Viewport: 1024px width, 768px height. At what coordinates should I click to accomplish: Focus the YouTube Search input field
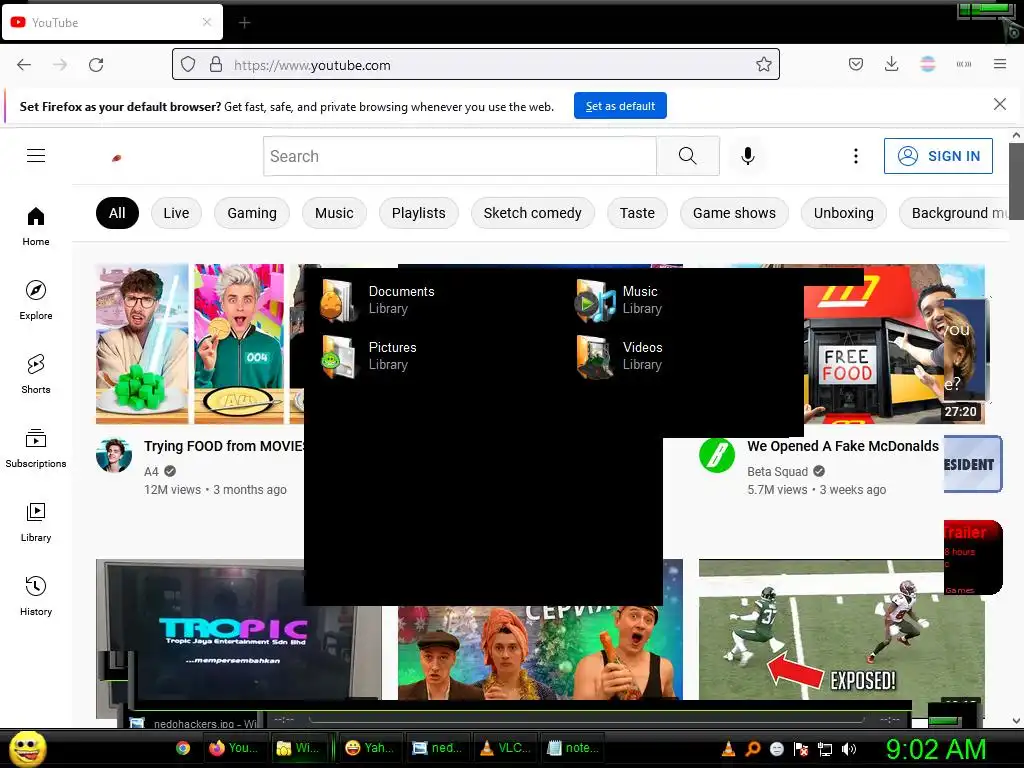(460, 156)
